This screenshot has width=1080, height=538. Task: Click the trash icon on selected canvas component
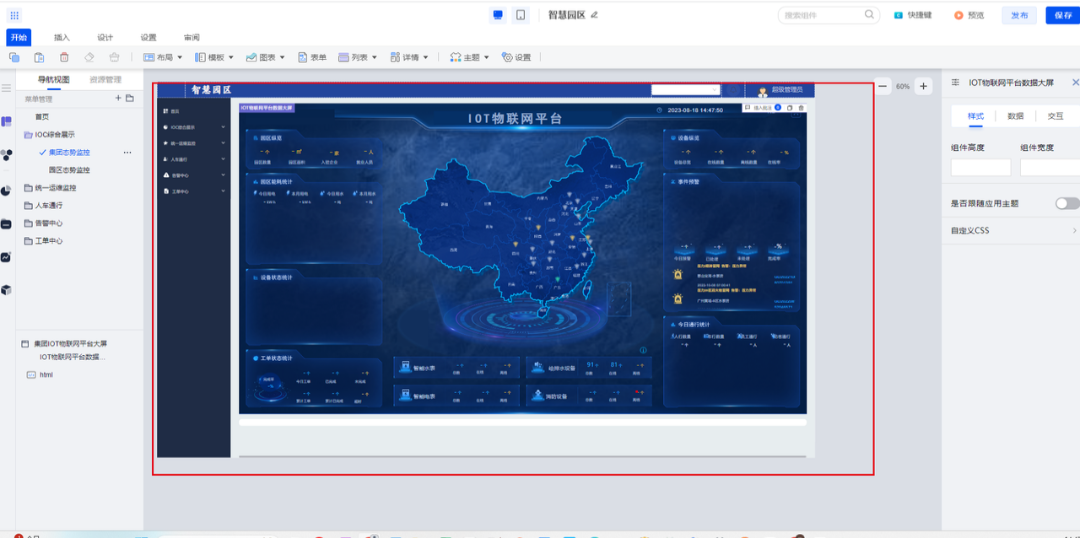(801, 107)
